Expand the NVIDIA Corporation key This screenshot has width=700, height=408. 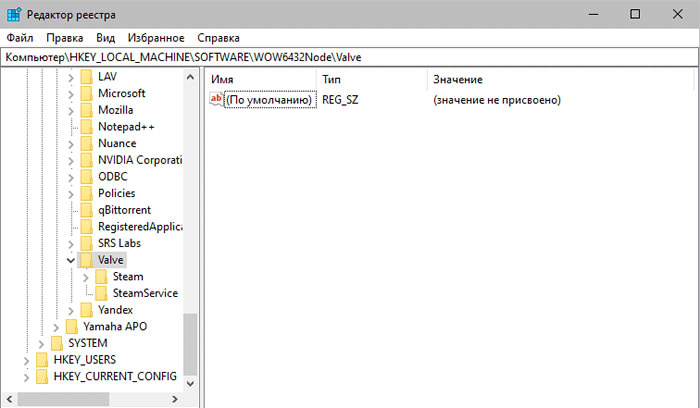[x=71, y=161]
